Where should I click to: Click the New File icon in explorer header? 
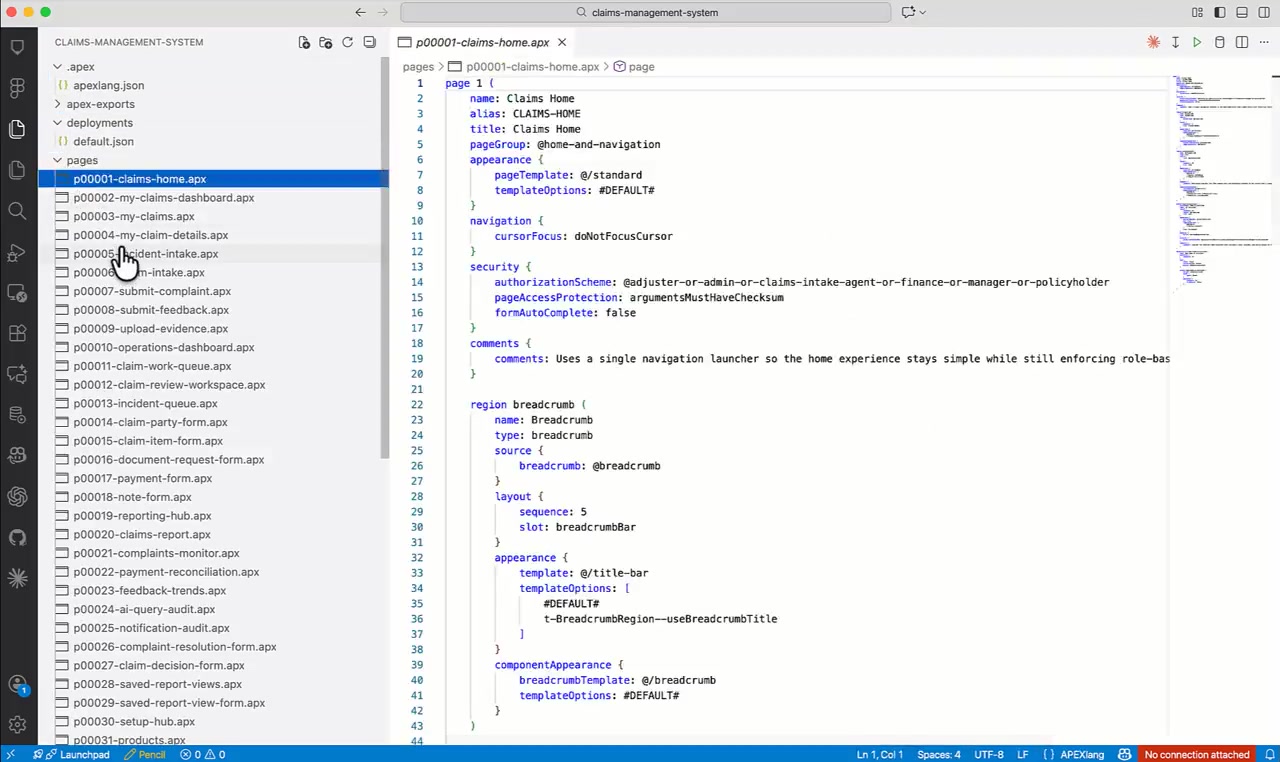coord(304,42)
